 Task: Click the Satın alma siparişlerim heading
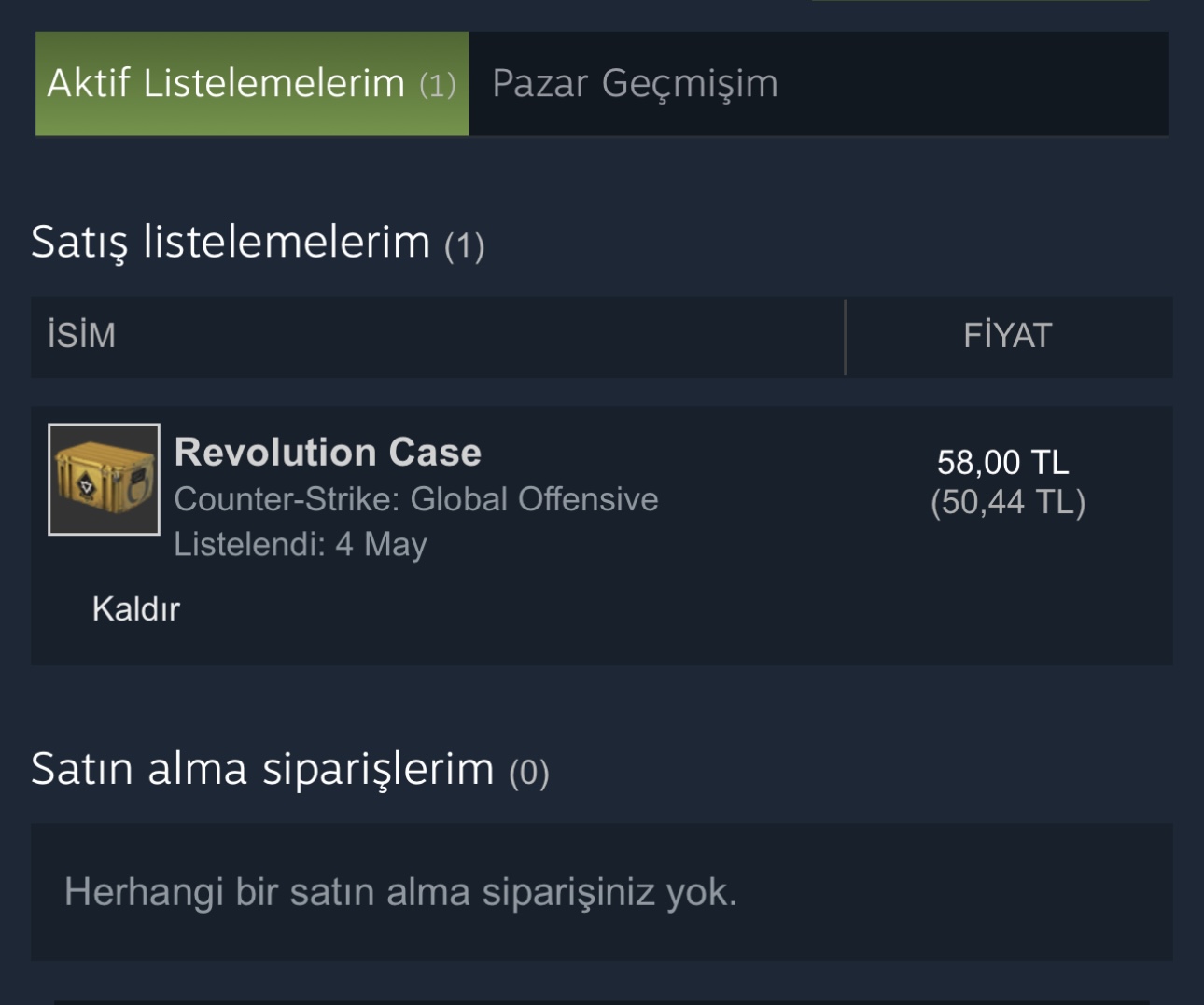point(262,769)
